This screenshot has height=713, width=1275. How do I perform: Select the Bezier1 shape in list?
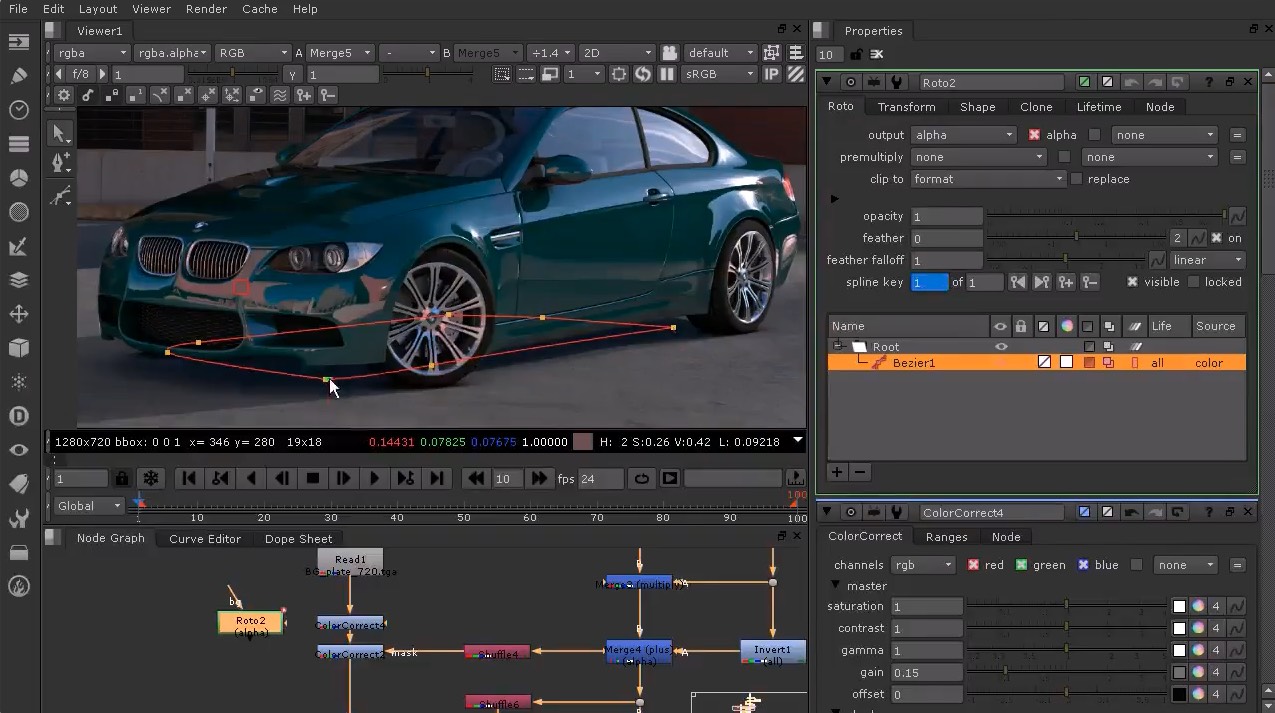(x=913, y=363)
